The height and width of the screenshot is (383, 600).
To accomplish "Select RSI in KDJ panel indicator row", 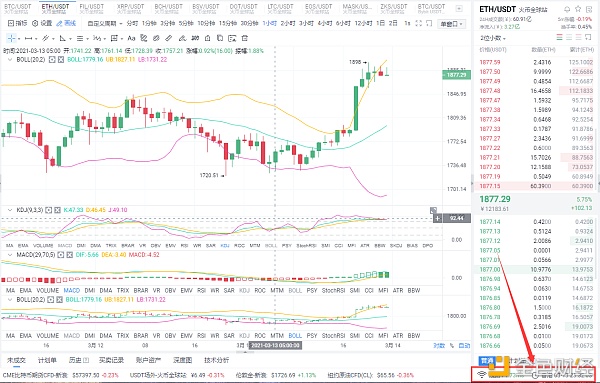I will point(184,246).
